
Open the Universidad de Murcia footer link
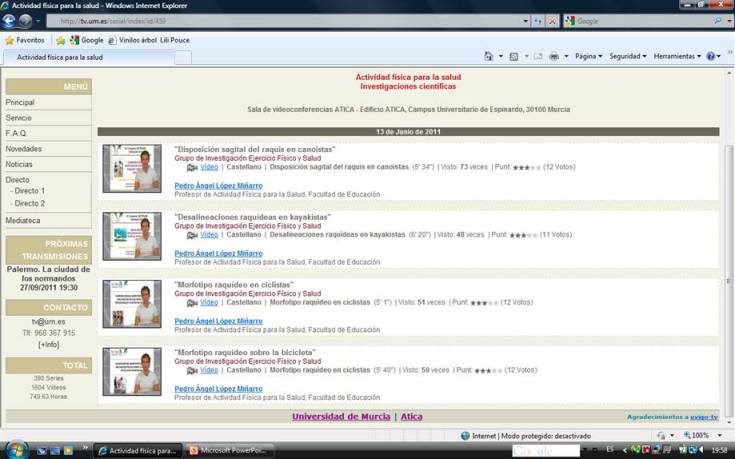pos(340,417)
